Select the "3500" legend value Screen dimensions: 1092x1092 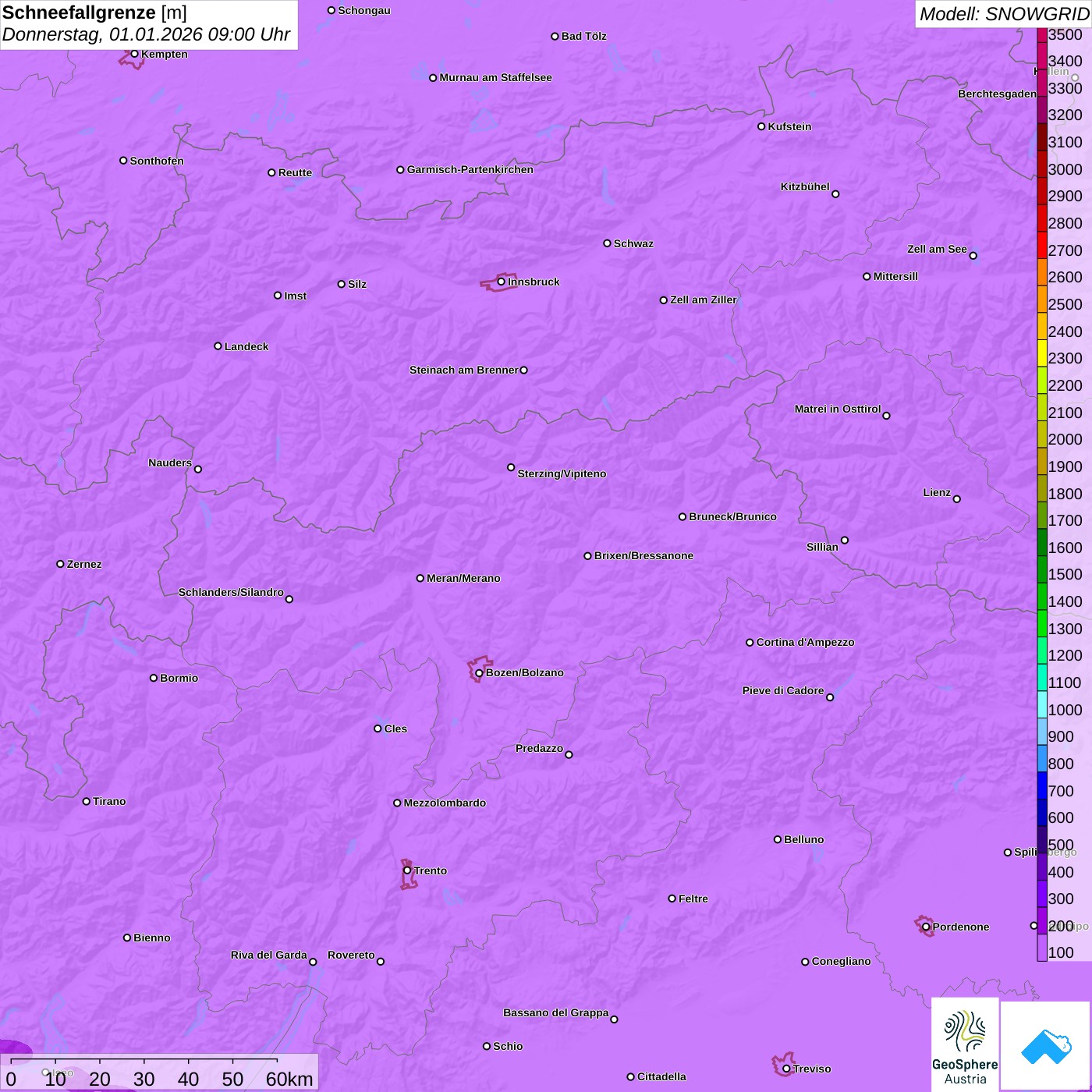[1065, 34]
